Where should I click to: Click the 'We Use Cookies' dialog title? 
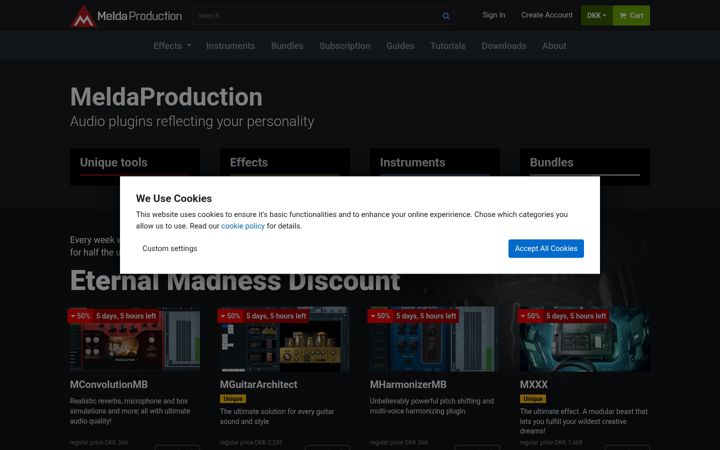174,198
